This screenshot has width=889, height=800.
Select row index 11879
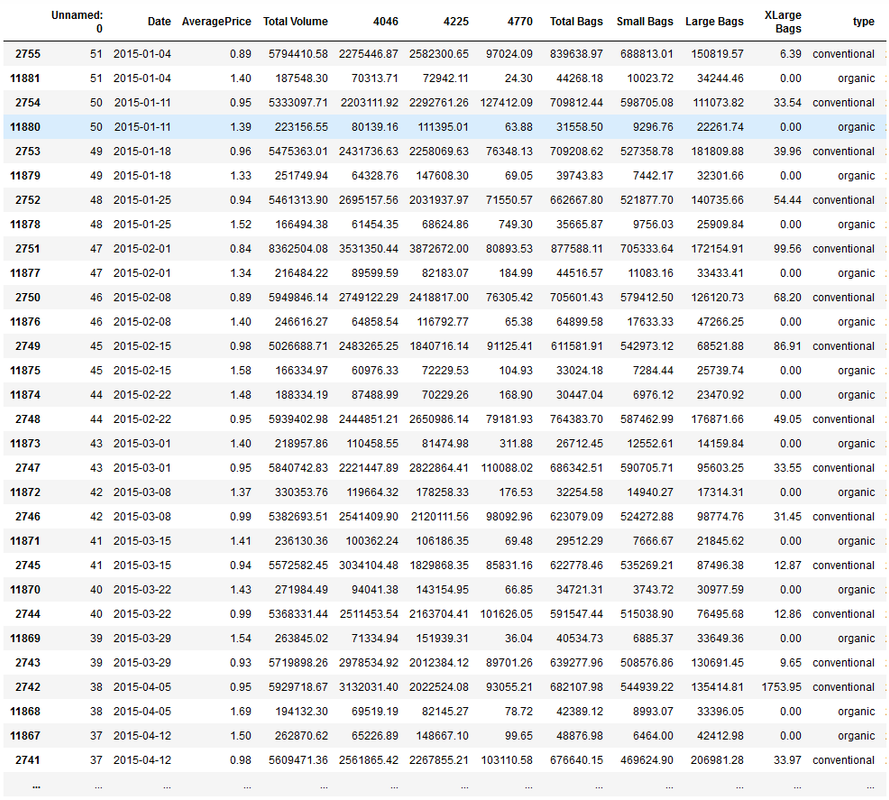[25, 176]
